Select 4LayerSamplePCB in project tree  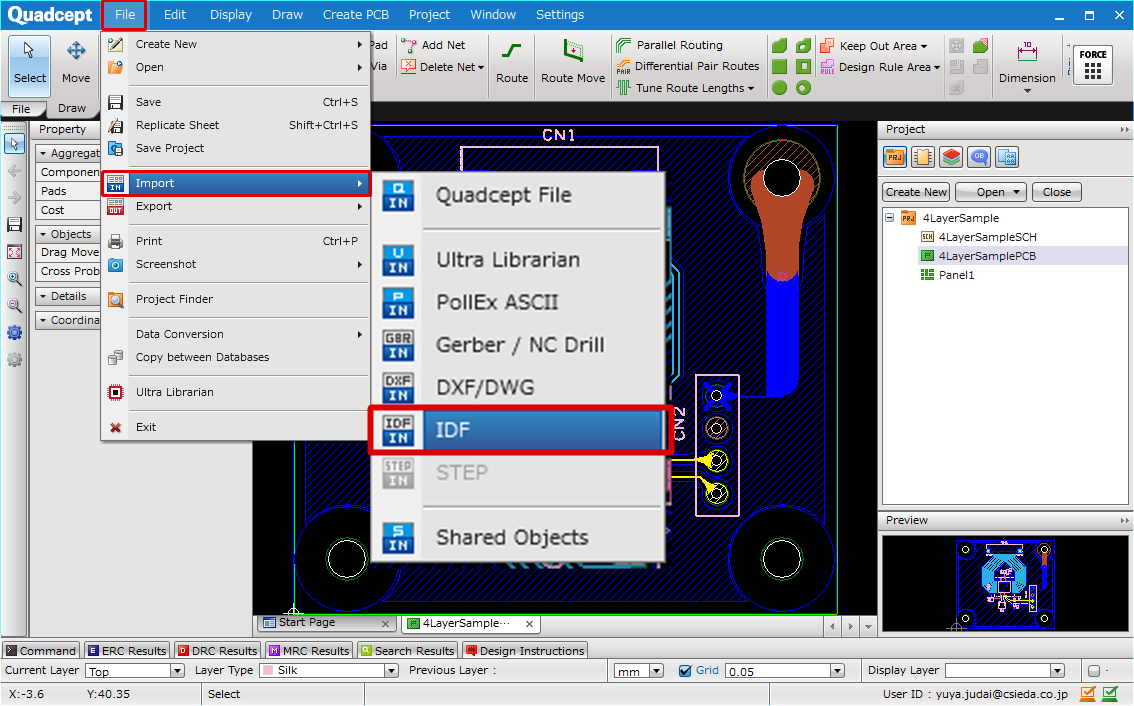pos(987,256)
